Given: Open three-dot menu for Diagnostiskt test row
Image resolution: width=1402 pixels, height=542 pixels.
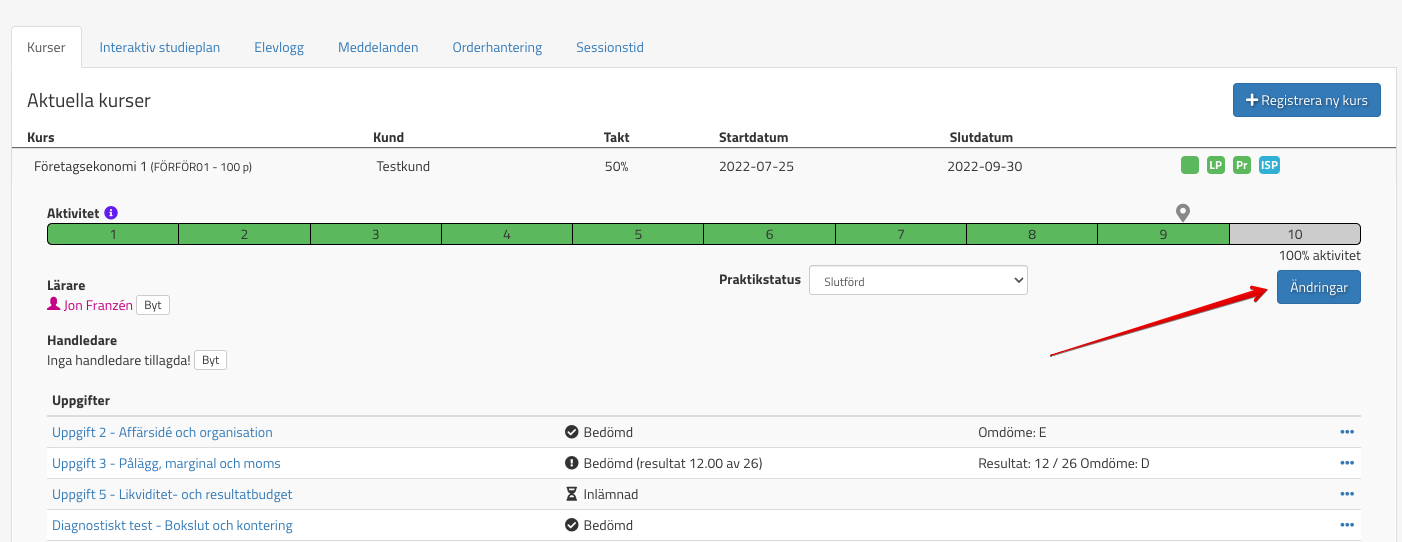Looking at the screenshot, I should [x=1346, y=525].
